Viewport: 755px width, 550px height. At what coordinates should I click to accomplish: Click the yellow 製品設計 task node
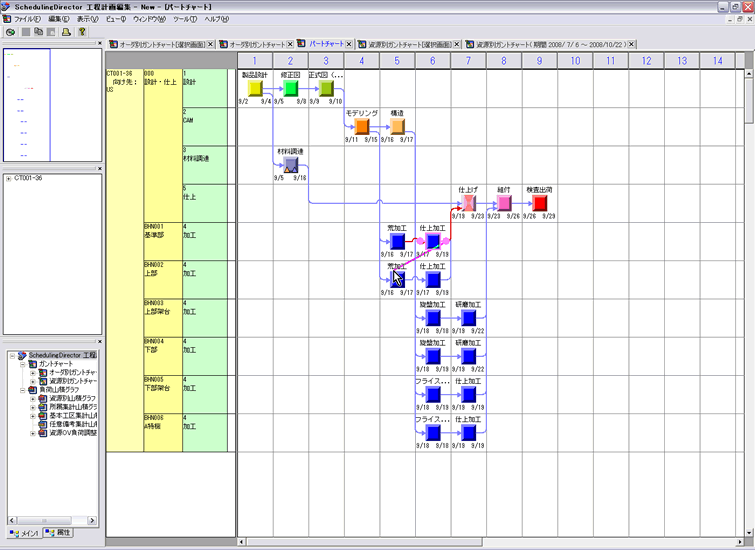tap(255, 89)
